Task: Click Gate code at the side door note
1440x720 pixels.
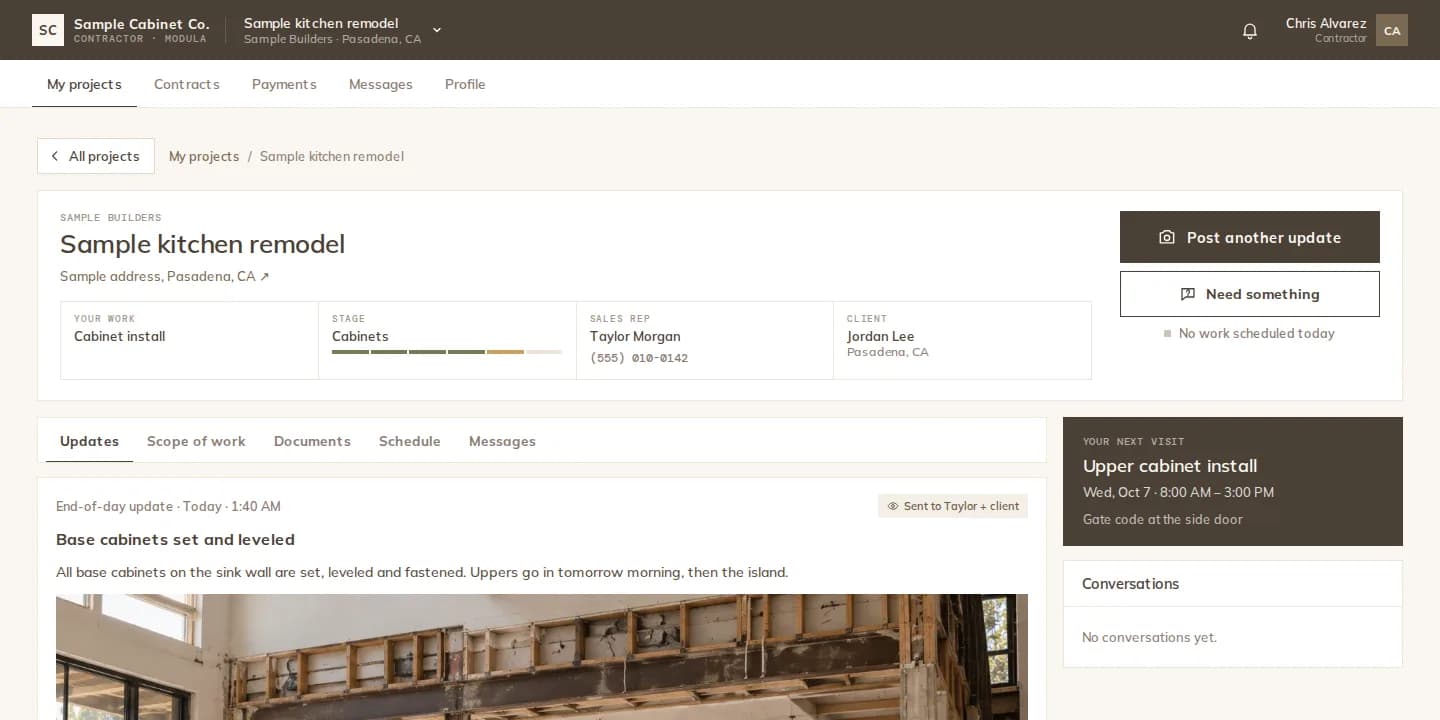Action: [x=1162, y=520]
